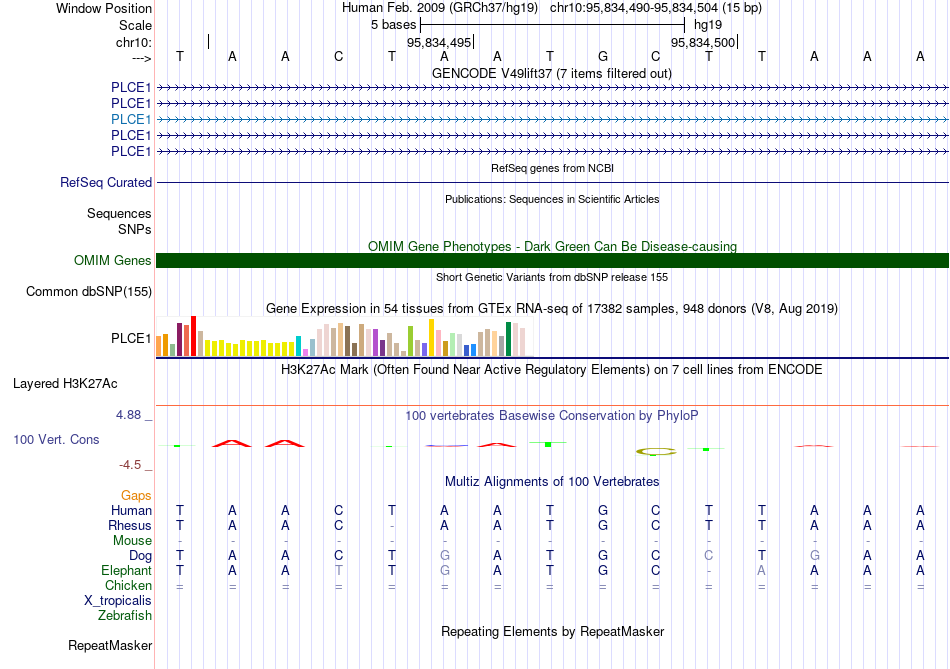Click the olive C logo in PhyloP track
950x669 pixels.
click(656, 451)
